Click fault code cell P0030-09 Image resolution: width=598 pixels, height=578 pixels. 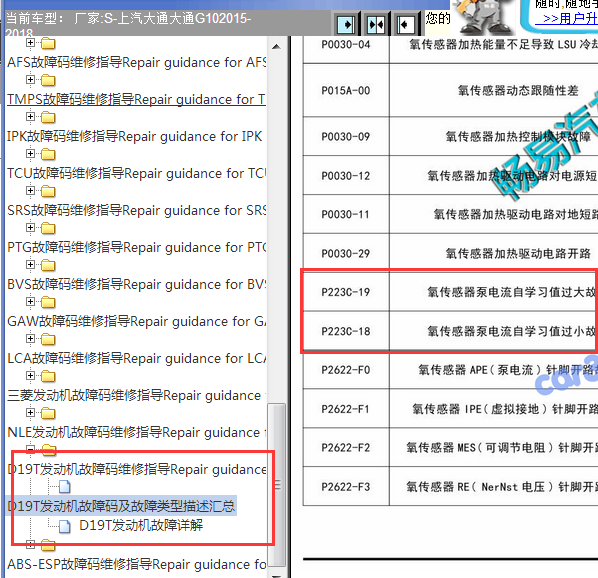[x=346, y=136]
